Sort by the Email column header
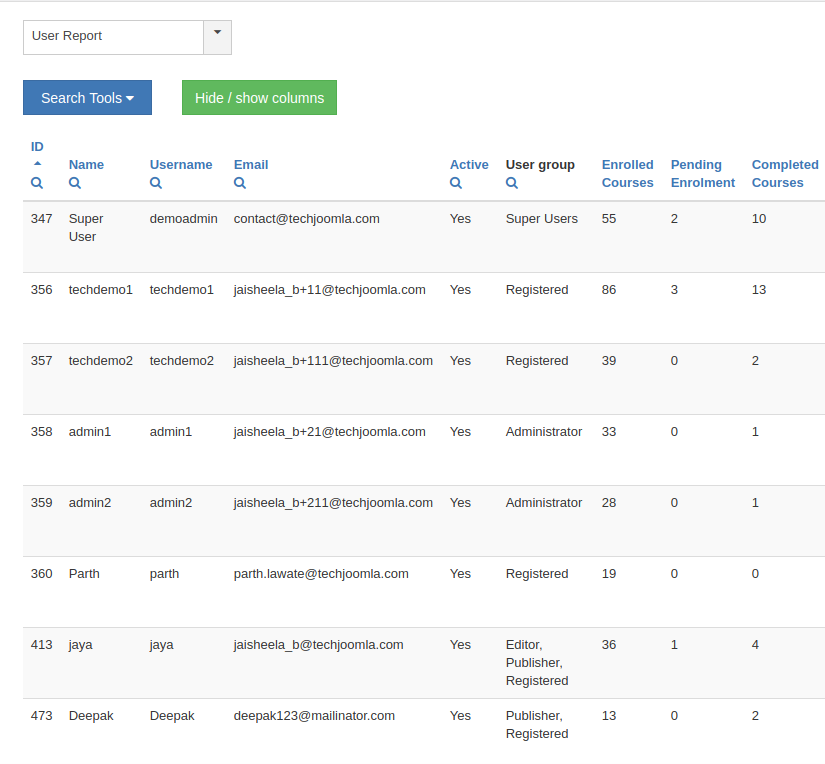Screen dimensions: 825x764 click(x=251, y=165)
